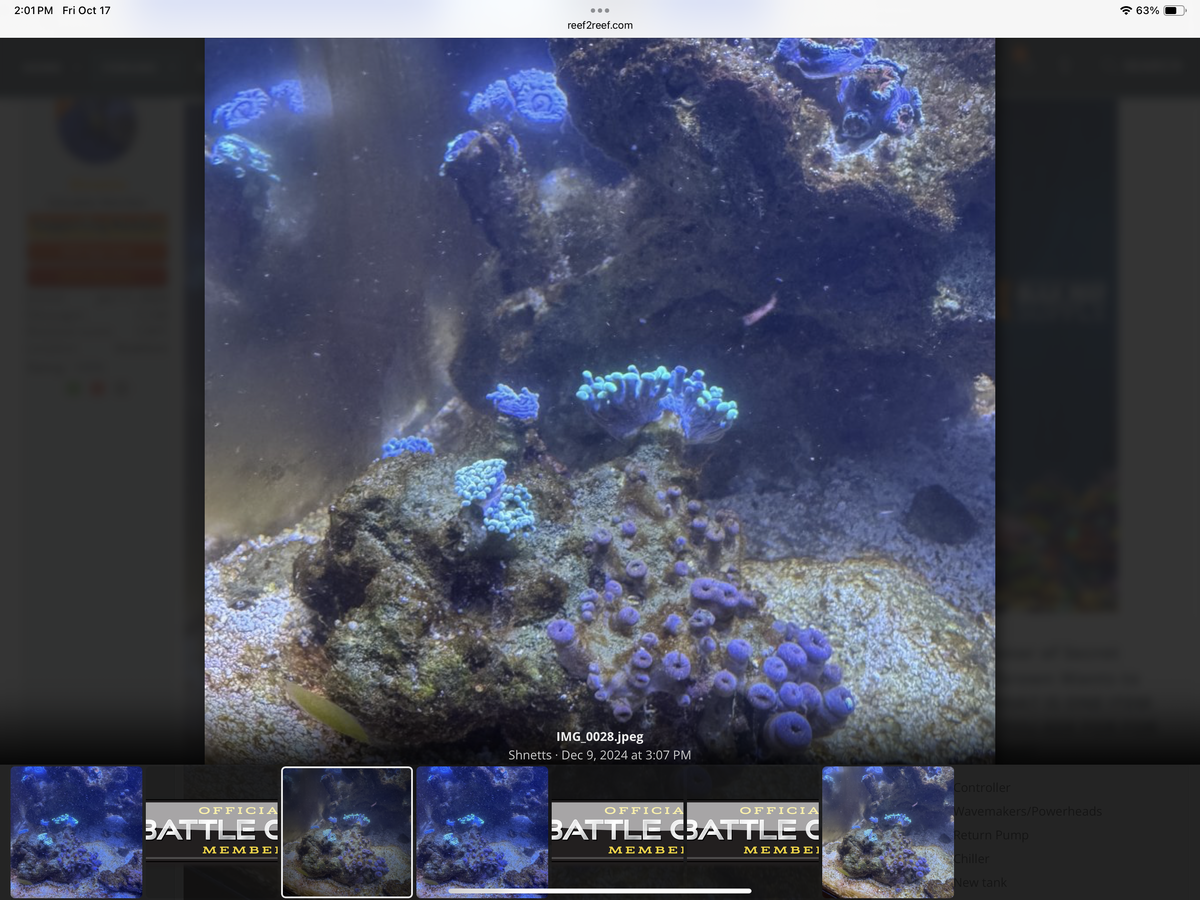Tap the 'Fri Oct 17' date text
1200x900 pixels.
87,10
